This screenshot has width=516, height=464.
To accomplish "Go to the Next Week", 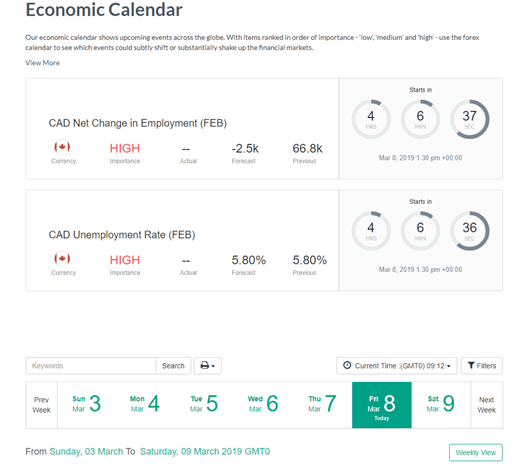I will 486,405.
